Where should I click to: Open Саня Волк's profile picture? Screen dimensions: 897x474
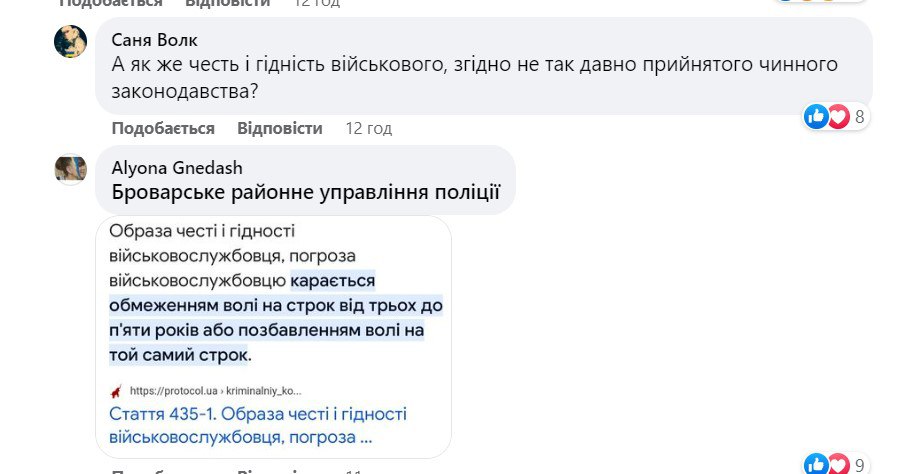(x=70, y=42)
